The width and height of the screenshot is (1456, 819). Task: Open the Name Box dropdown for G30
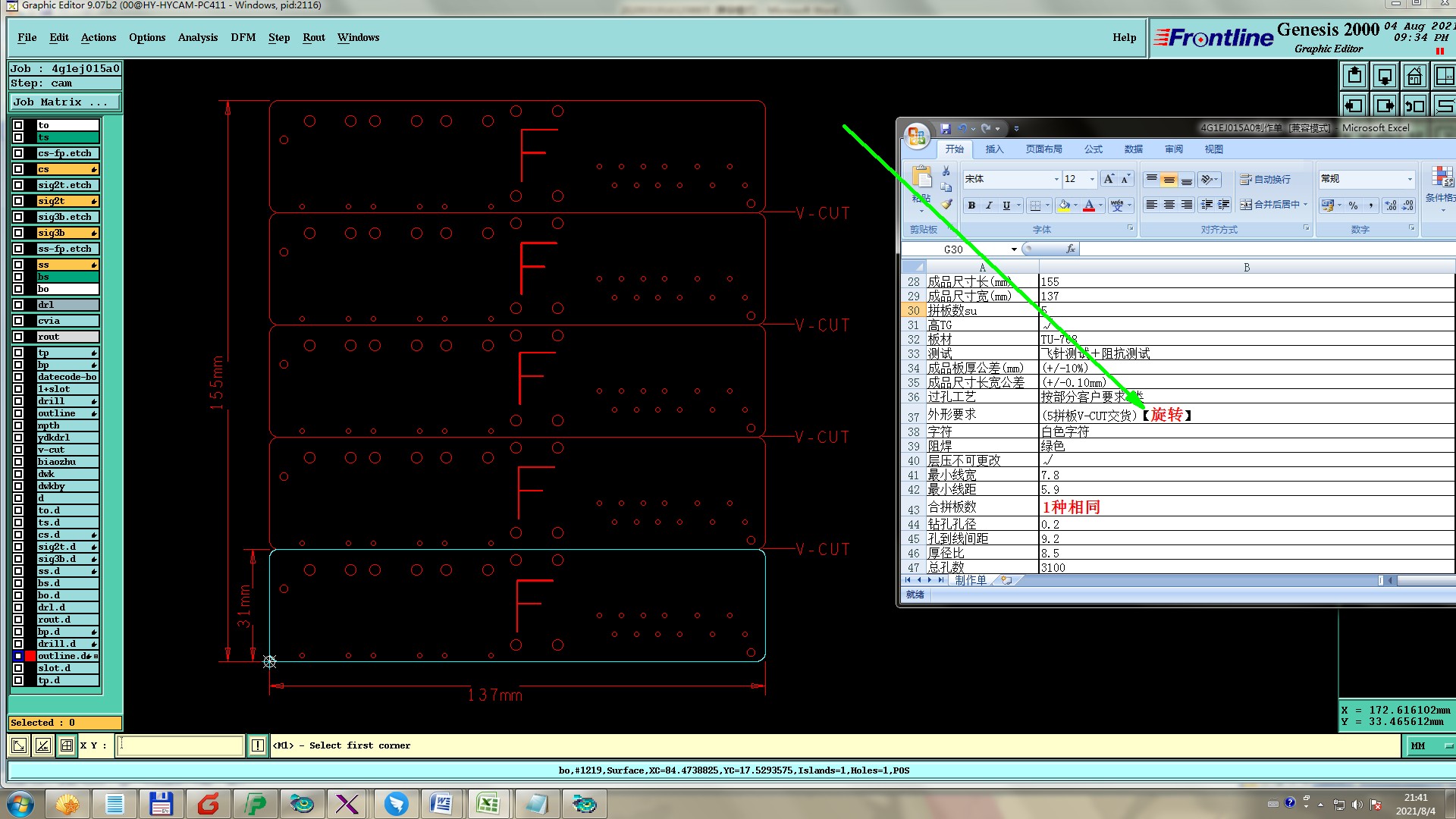tap(1014, 249)
